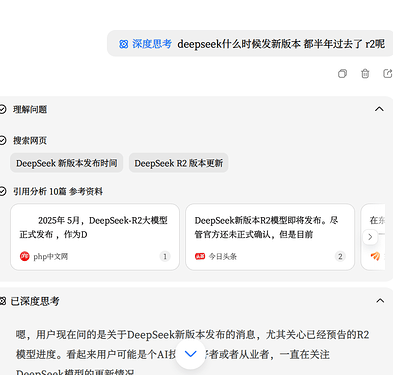This screenshot has height=375, width=393.
Task: Click the 理解问题 check circle
Action: (3, 109)
